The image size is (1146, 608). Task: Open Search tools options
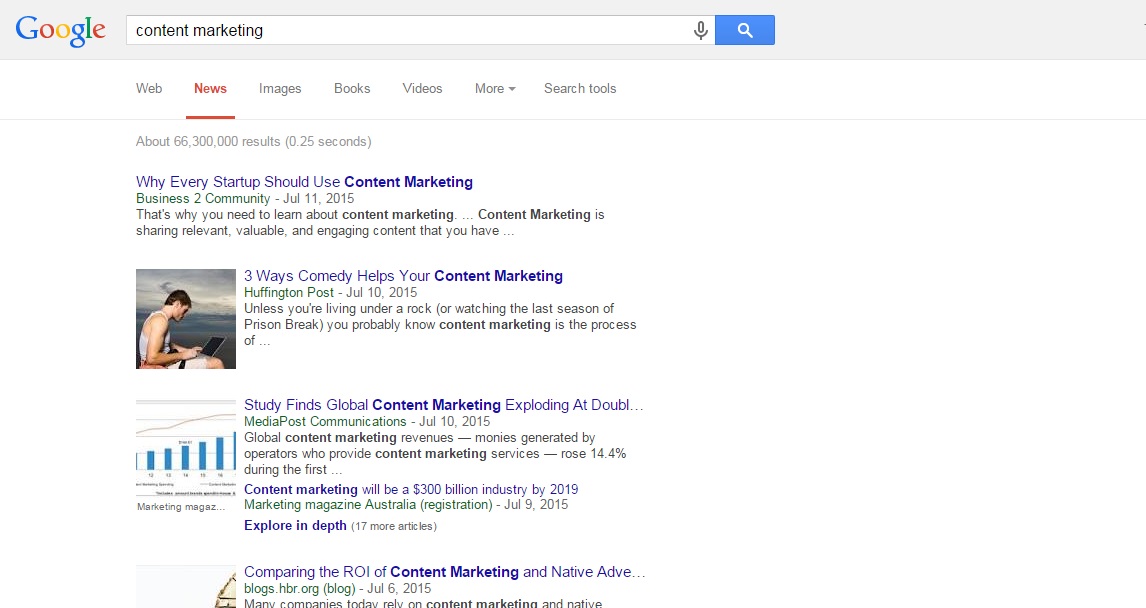tap(580, 88)
